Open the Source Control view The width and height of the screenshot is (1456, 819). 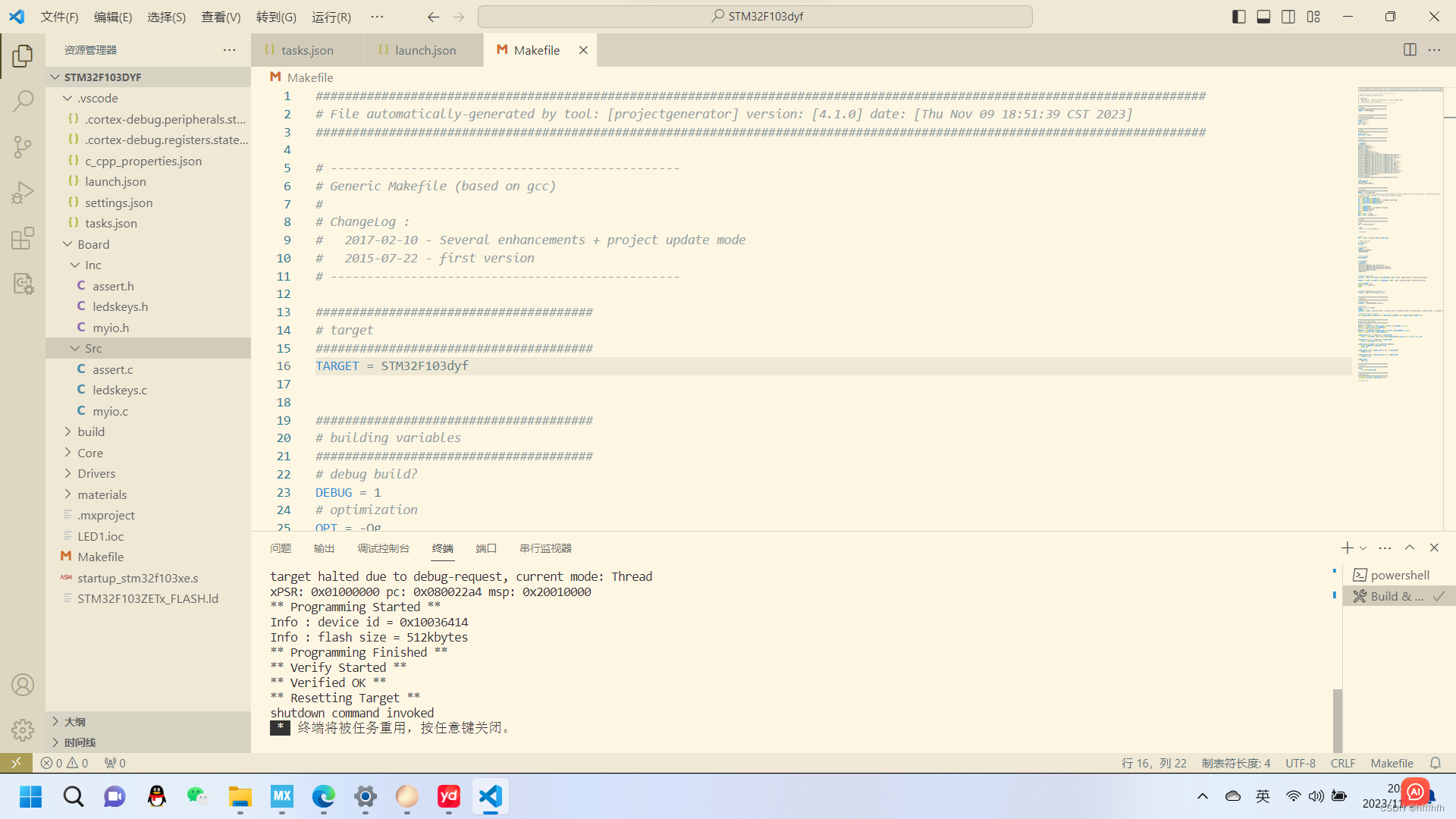pos(23,146)
